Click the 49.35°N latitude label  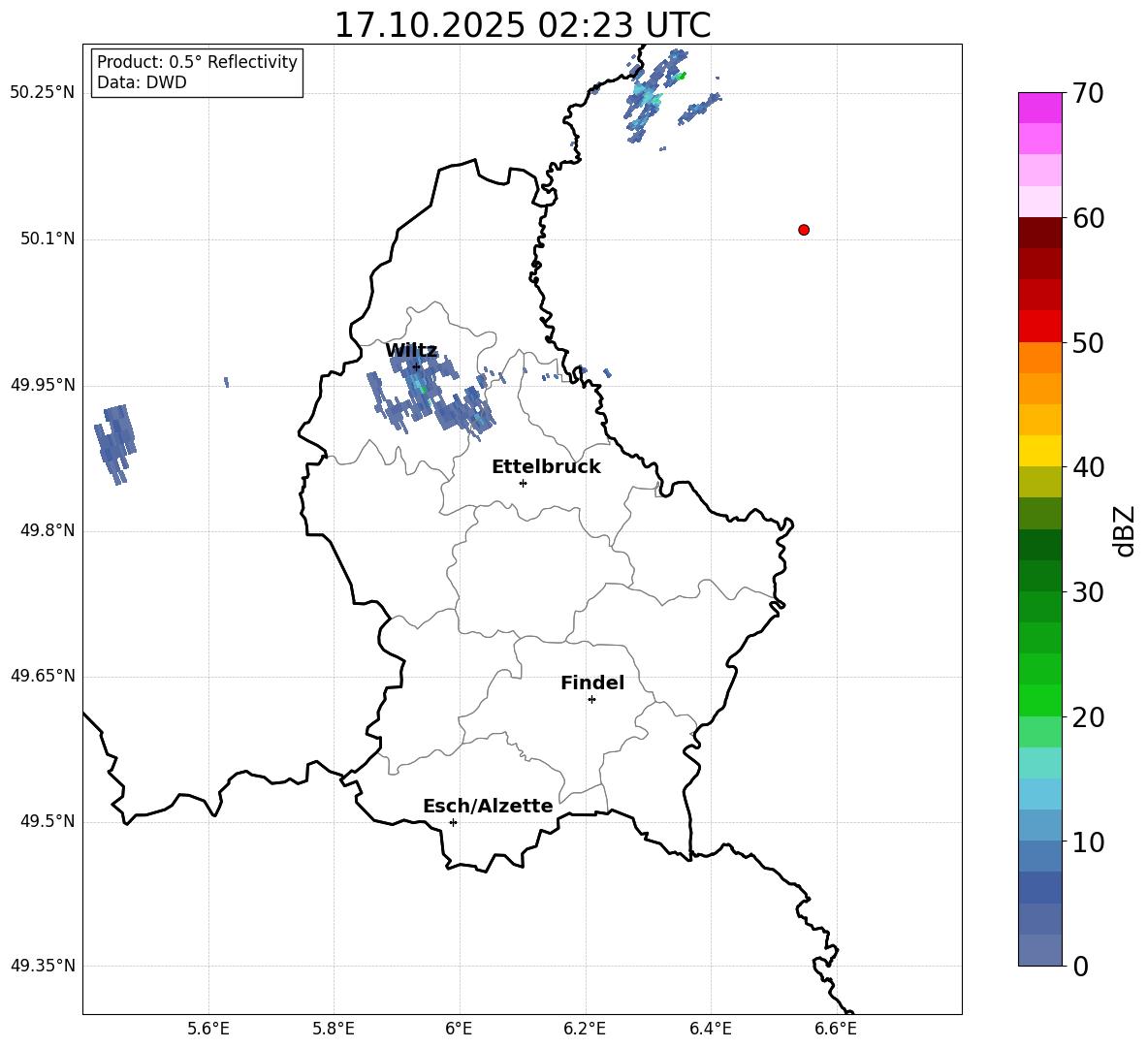point(43,966)
